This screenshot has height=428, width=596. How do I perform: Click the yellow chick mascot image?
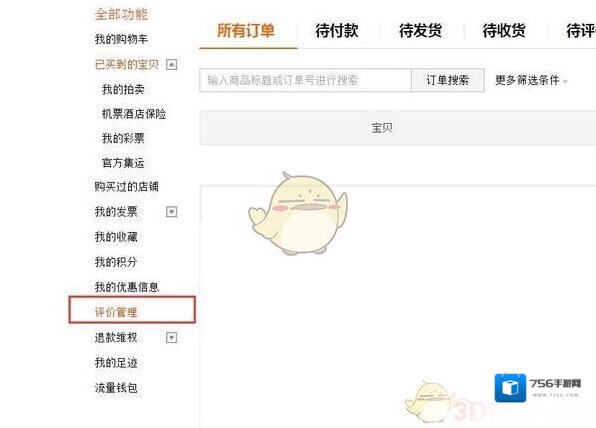[x=298, y=213]
